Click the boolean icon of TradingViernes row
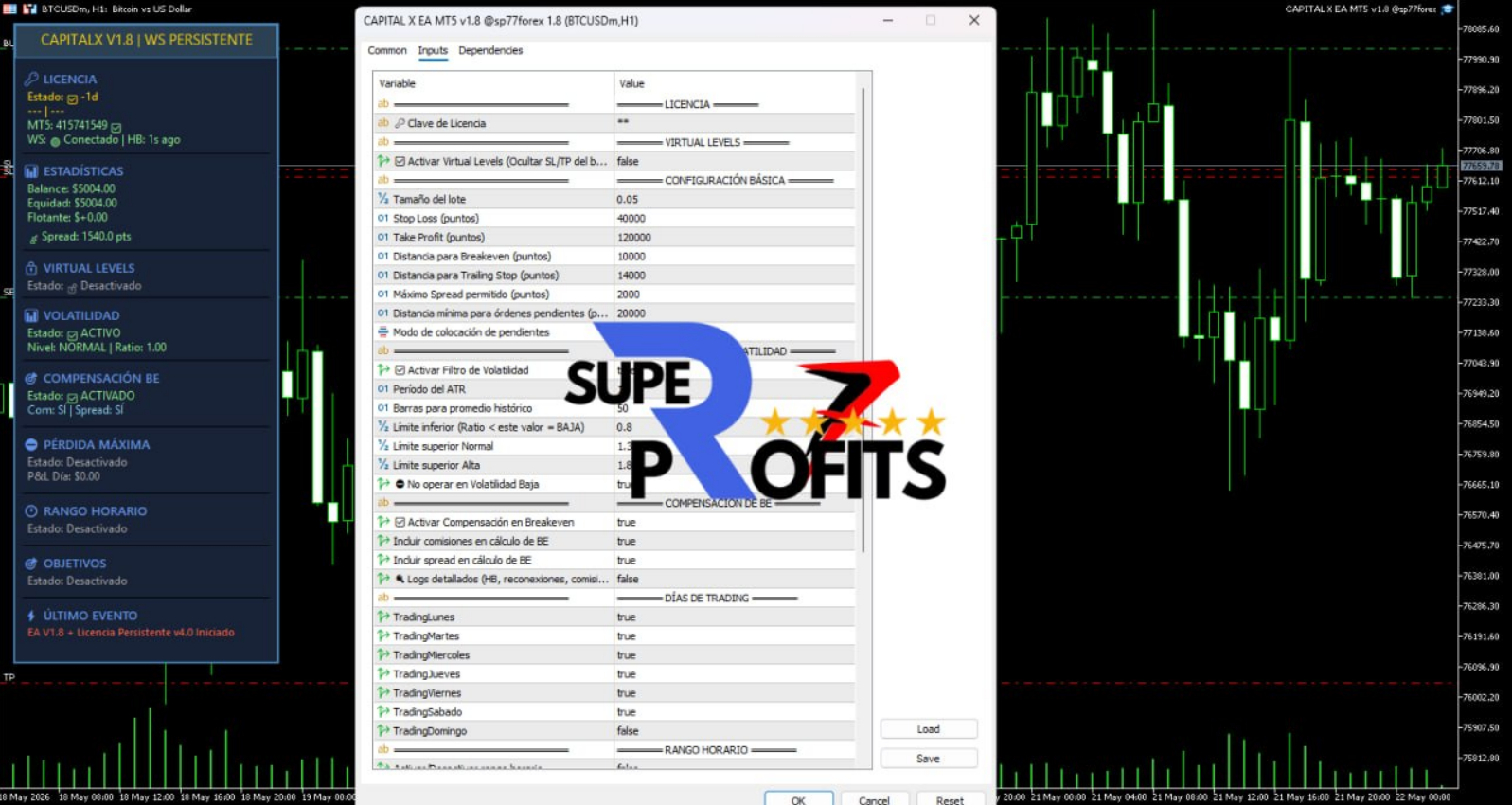 tap(383, 692)
